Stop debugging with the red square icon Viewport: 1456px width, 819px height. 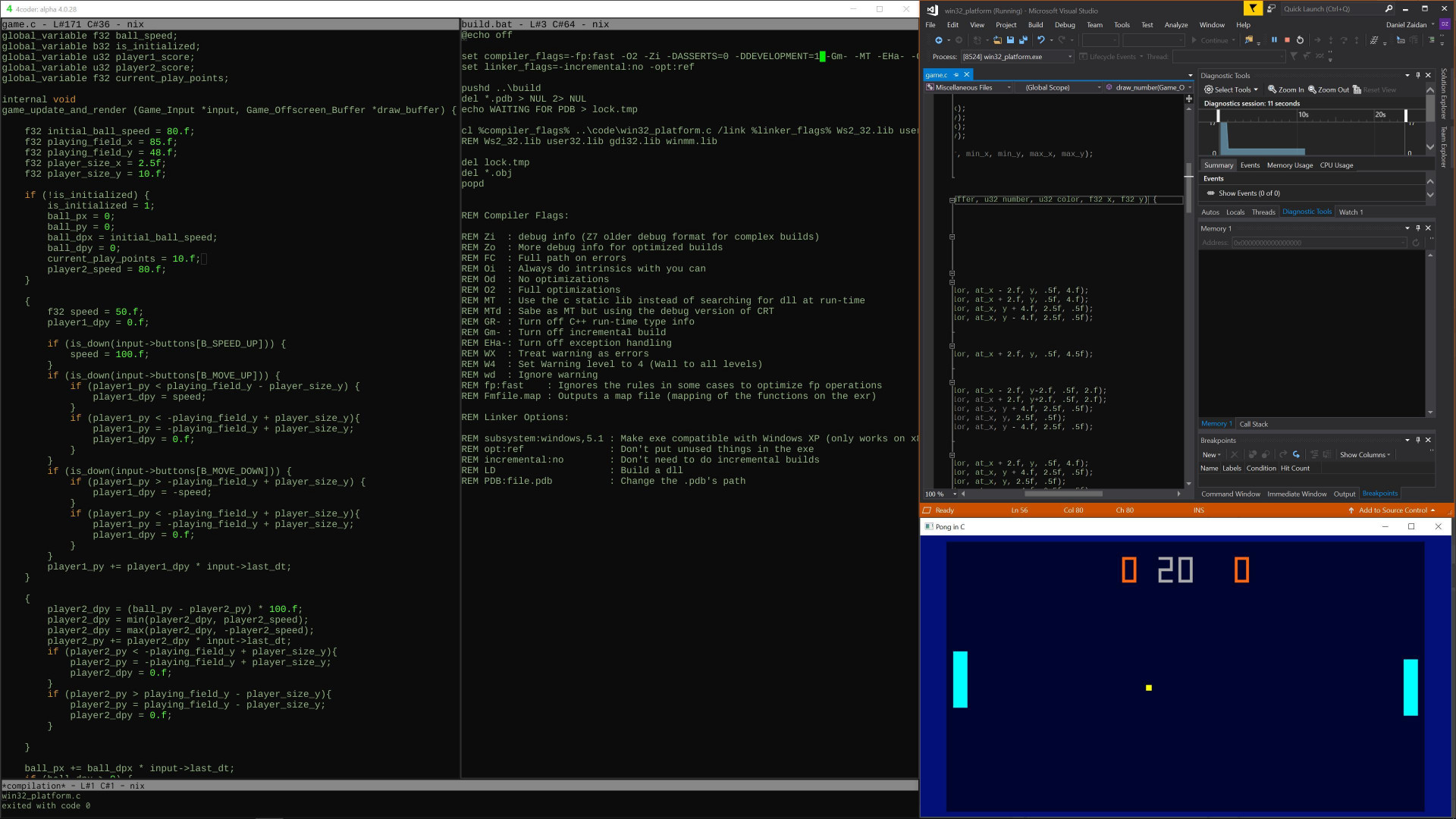pos(1287,40)
